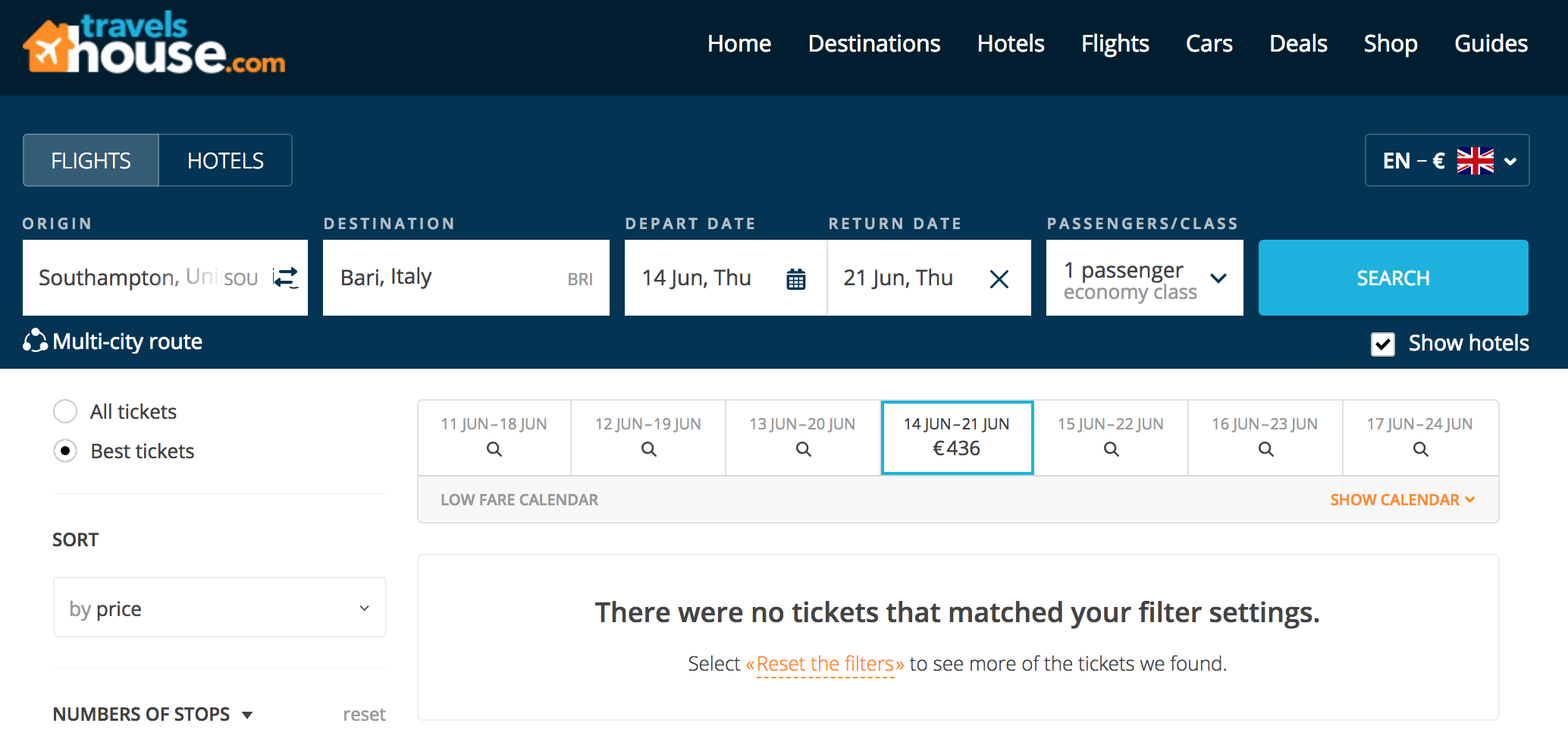This screenshot has height=739, width=1568.
Task: Expand Show Calendar in low fare bar
Action: pyautogui.click(x=1401, y=499)
